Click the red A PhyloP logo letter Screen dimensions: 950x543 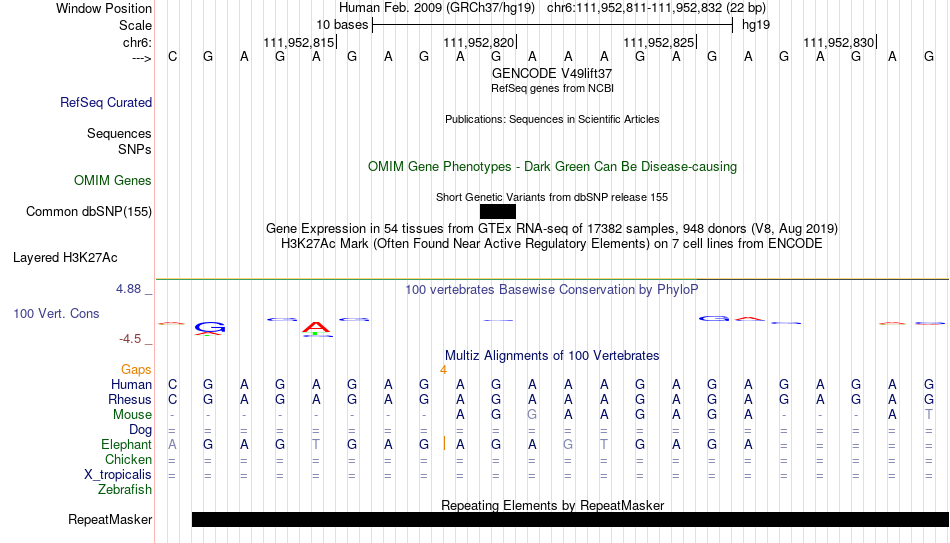point(316,328)
